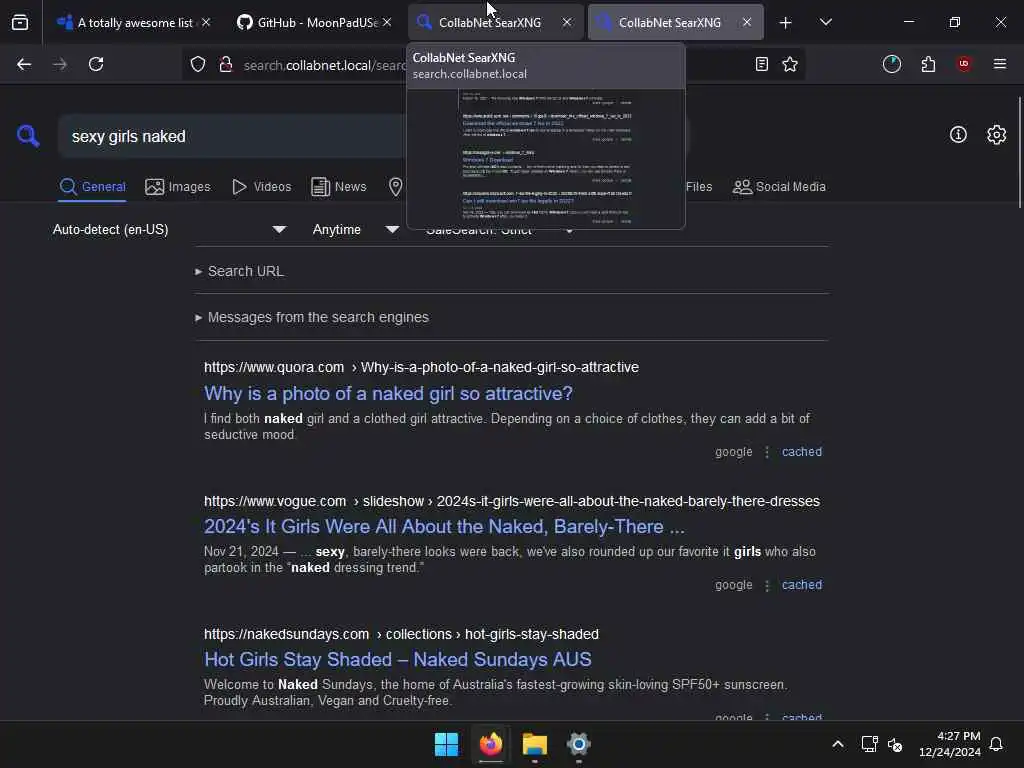The image size is (1024, 768).
Task: List all tabs dropdown chevron
Action: pyautogui.click(x=825, y=22)
